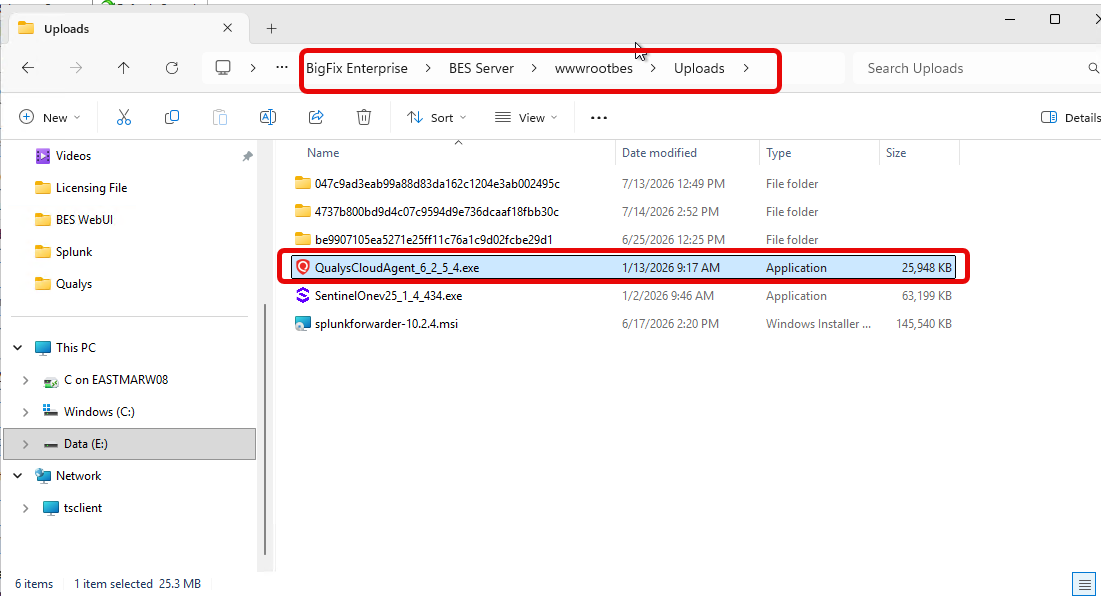Viewport: 1101px width, 596px height.
Task: Expand the tsclient node
Action: point(26,508)
